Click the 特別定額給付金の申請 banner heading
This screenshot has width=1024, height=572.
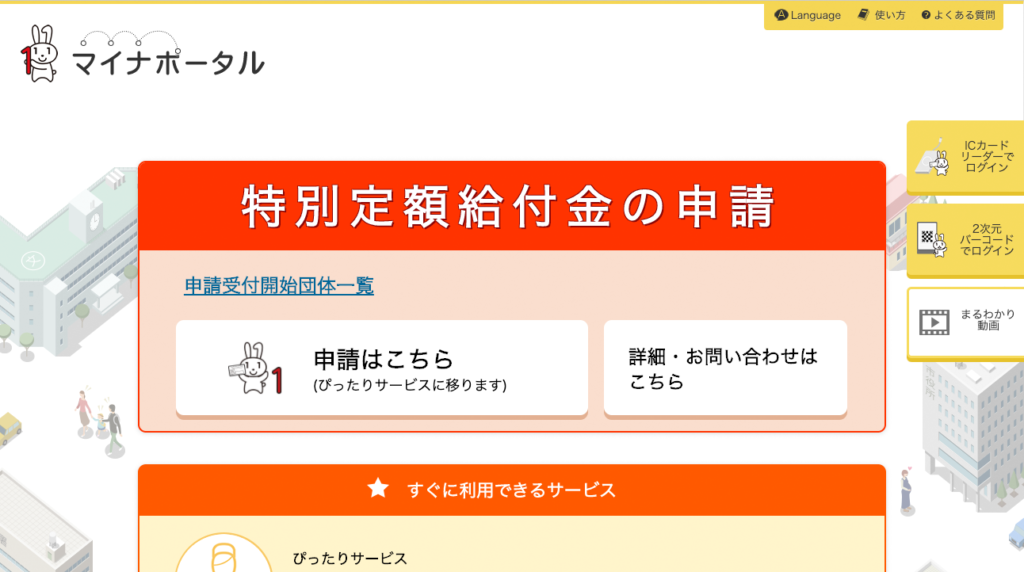(509, 207)
